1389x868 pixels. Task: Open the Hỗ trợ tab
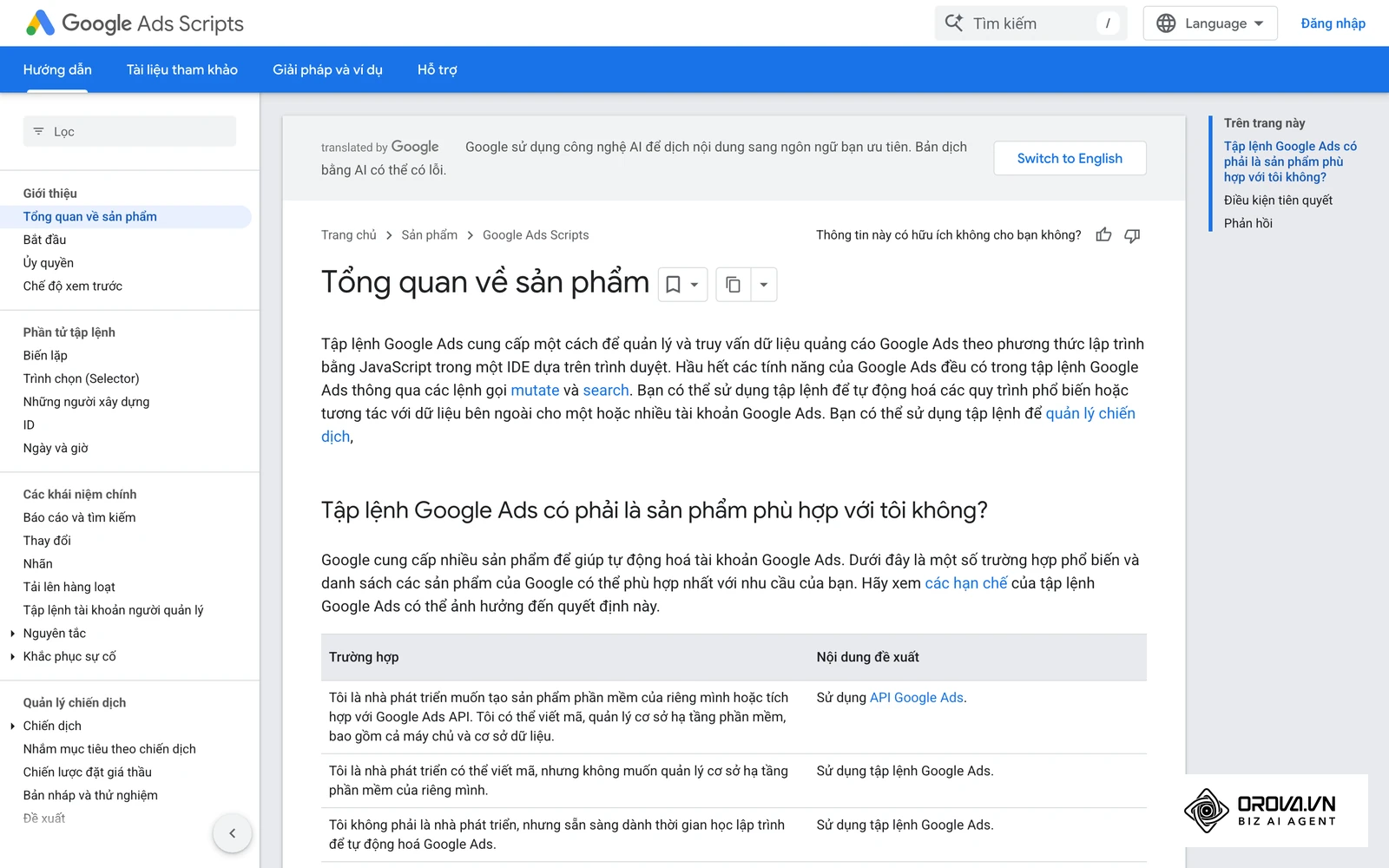coord(438,69)
